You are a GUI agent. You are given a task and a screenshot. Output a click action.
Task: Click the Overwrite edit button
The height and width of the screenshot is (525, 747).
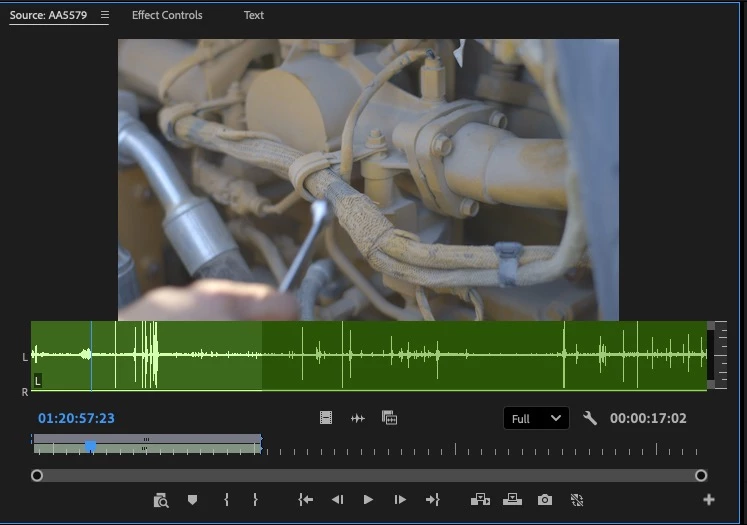513,500
